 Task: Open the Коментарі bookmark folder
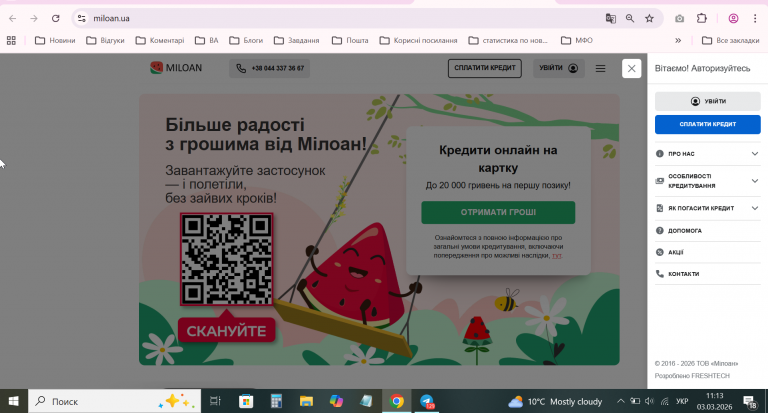(160, 41)
